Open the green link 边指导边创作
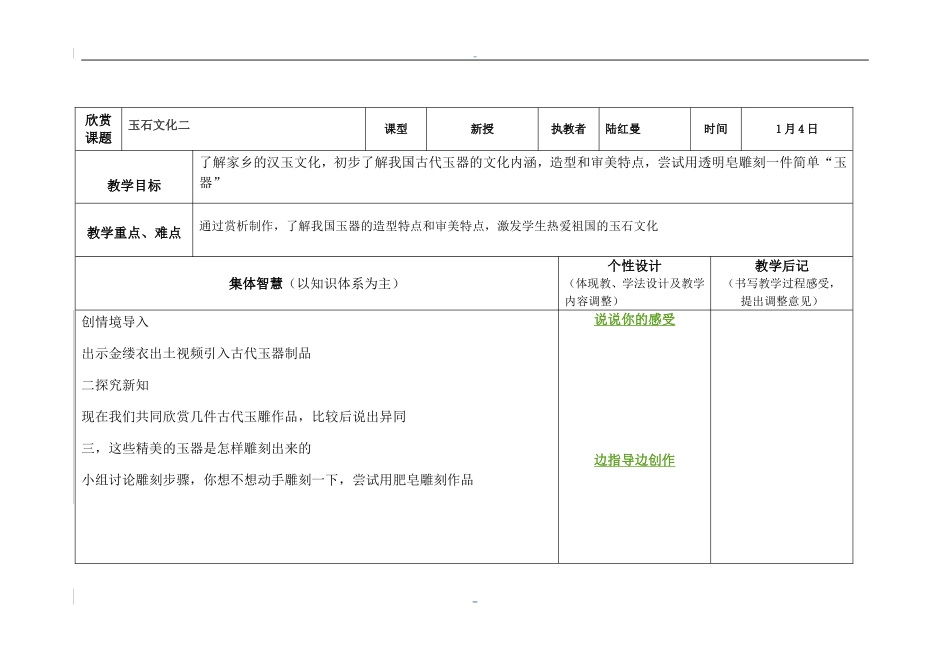950x672 pixels. pos(634,460)
